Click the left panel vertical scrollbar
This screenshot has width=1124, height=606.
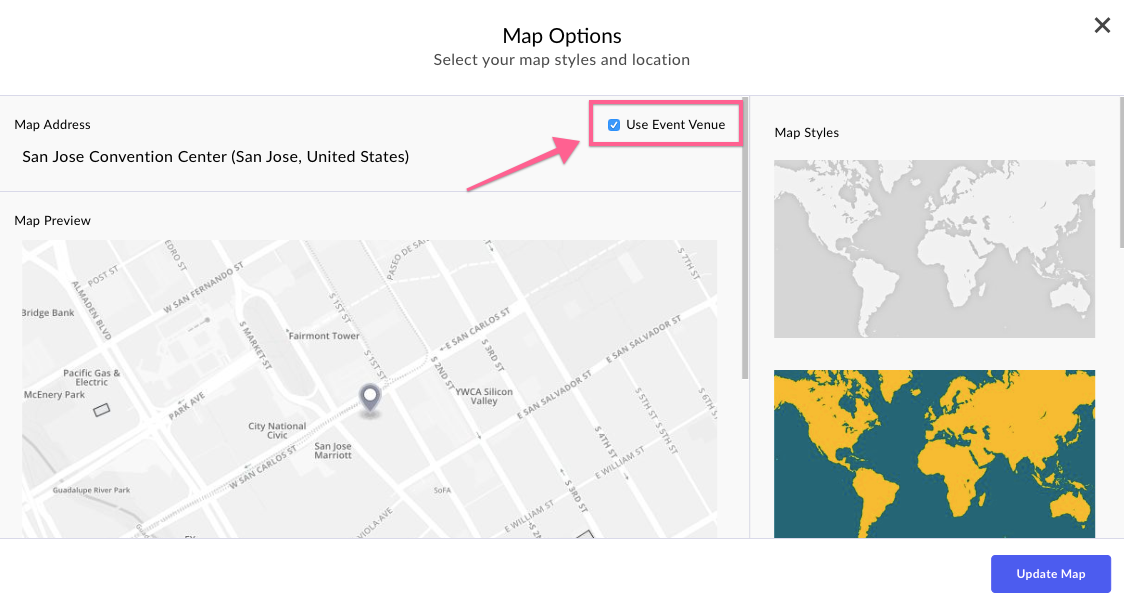pyautogui.click(x=745, y=238)
